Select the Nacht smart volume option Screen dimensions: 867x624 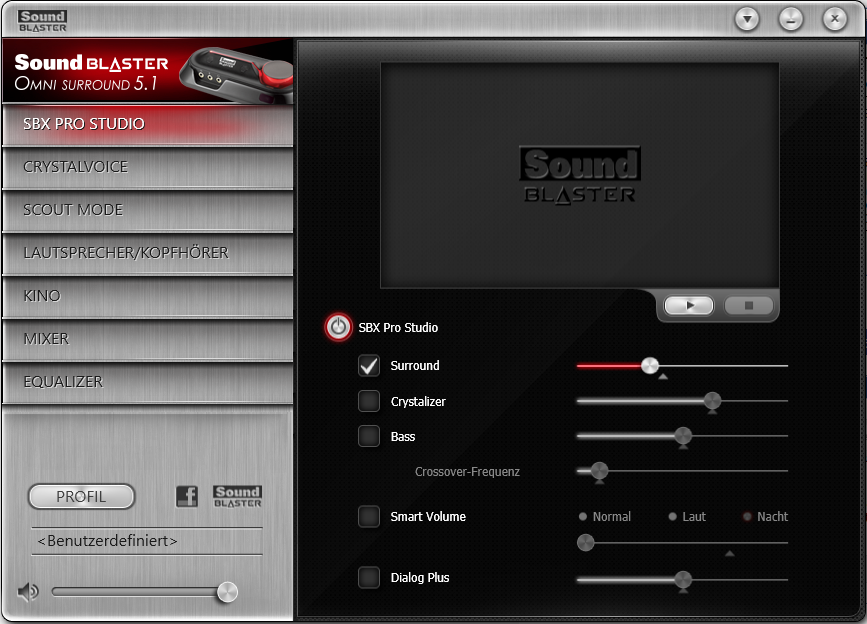[765, 517]
